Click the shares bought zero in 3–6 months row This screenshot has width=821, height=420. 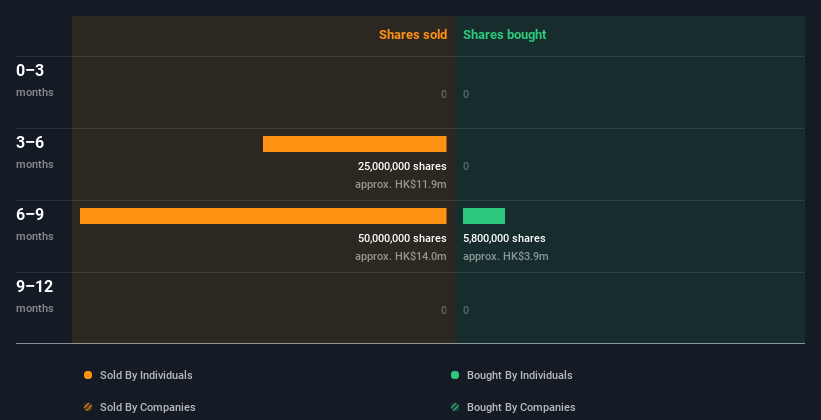coord(466,167)
